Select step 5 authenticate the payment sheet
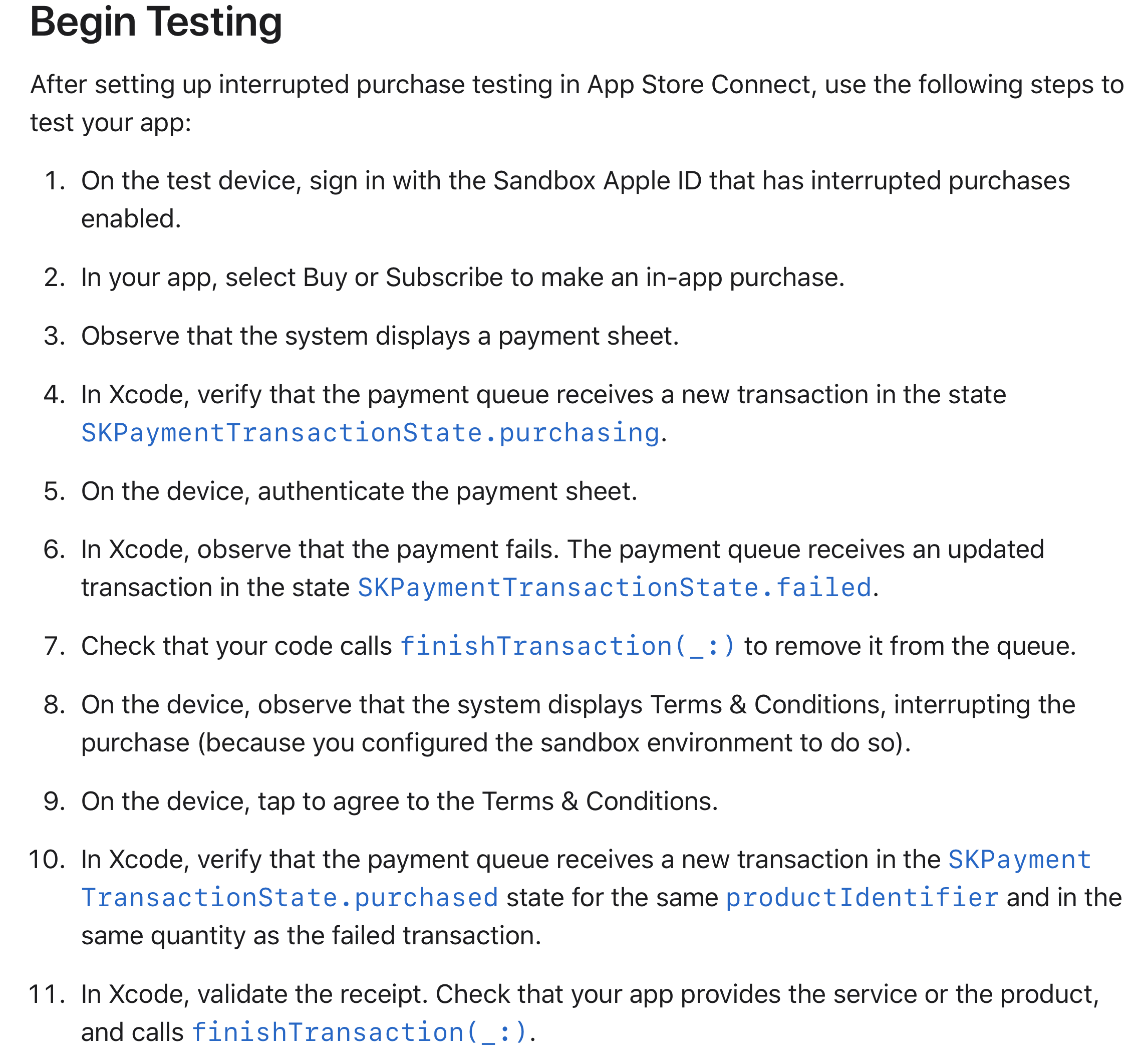Screen dimensions: 1139x1064 click(359, 491)
